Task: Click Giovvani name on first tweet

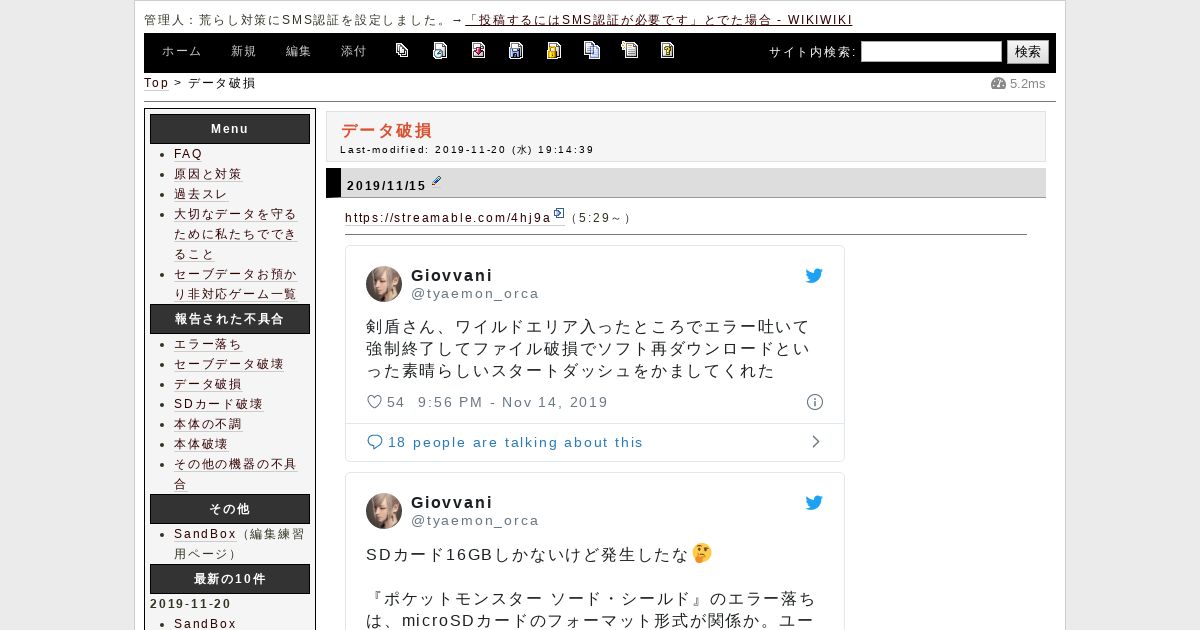Action: [x=452, y=275]
